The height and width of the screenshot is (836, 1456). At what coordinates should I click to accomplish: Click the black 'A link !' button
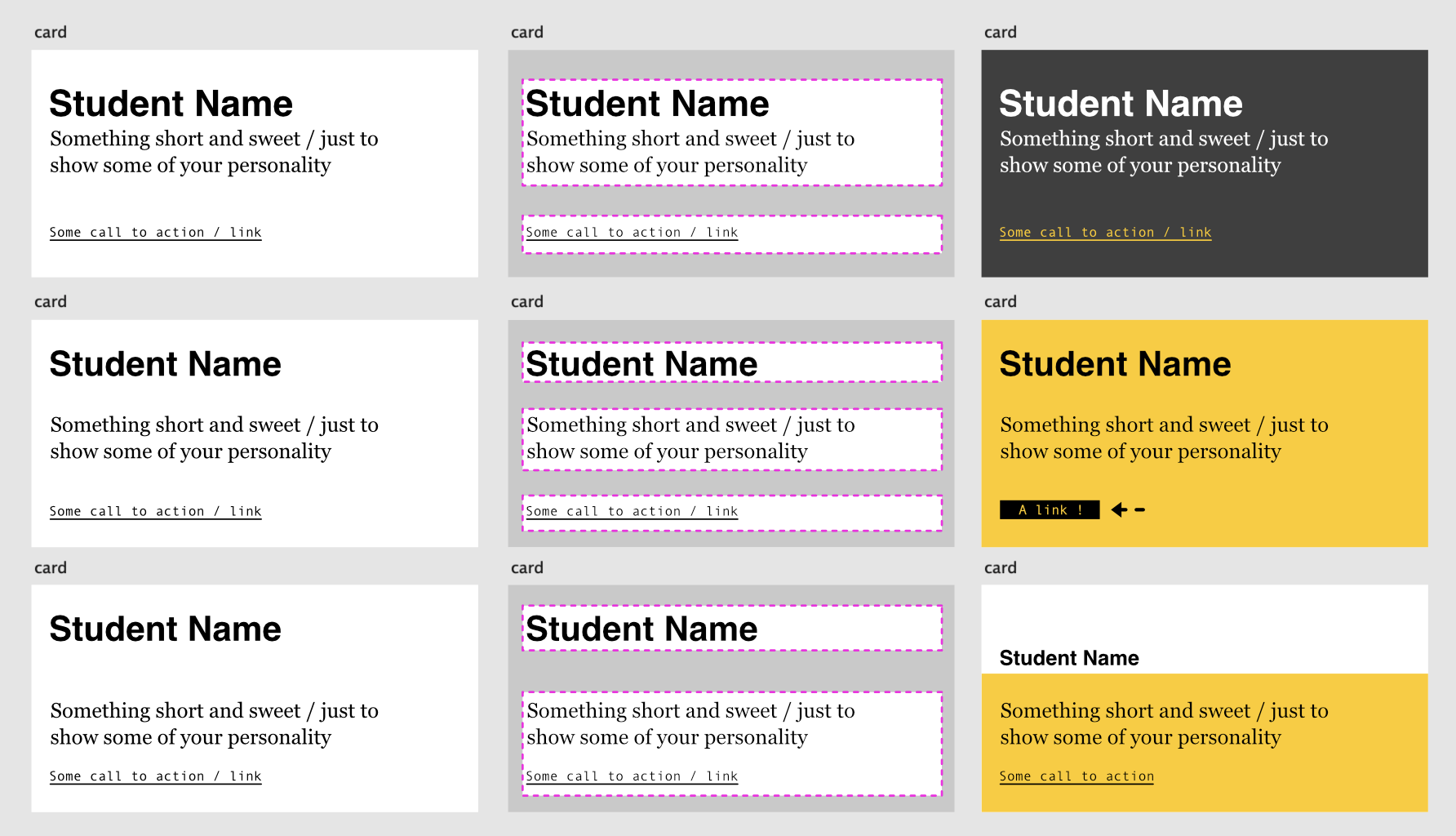pos(1050,510)
